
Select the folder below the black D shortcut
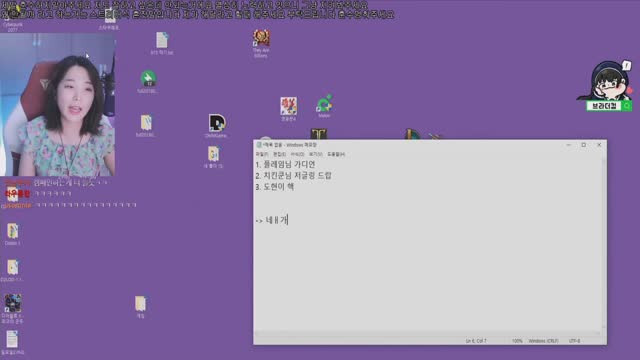coord(213,155)
